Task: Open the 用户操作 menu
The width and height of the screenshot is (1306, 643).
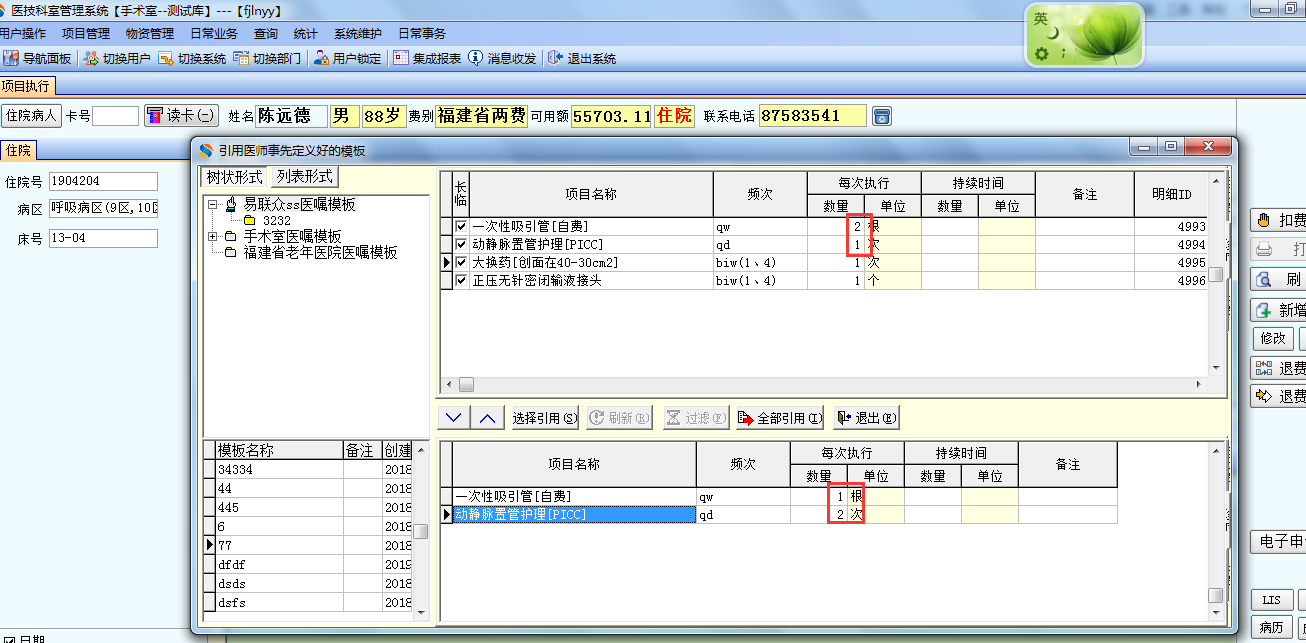Action: point(23,33)
